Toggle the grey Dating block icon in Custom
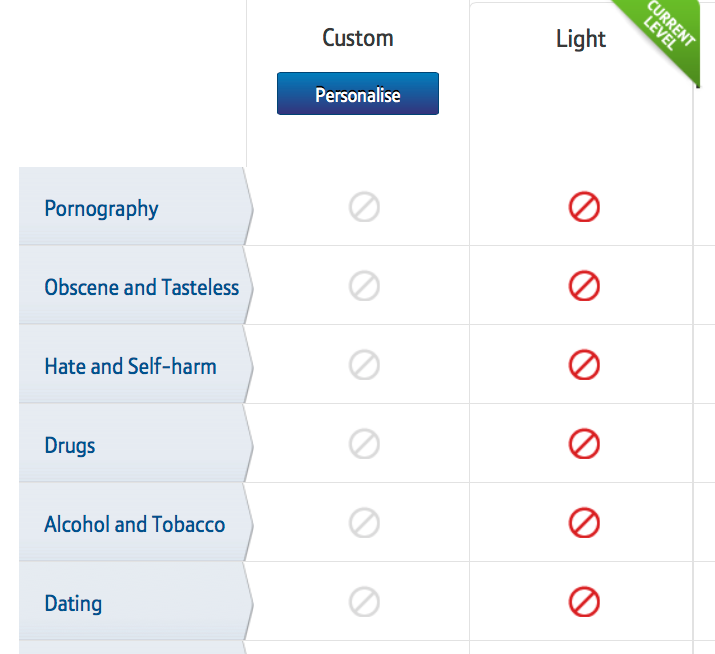This screenshot has width=715, height=654. [364, 602]
